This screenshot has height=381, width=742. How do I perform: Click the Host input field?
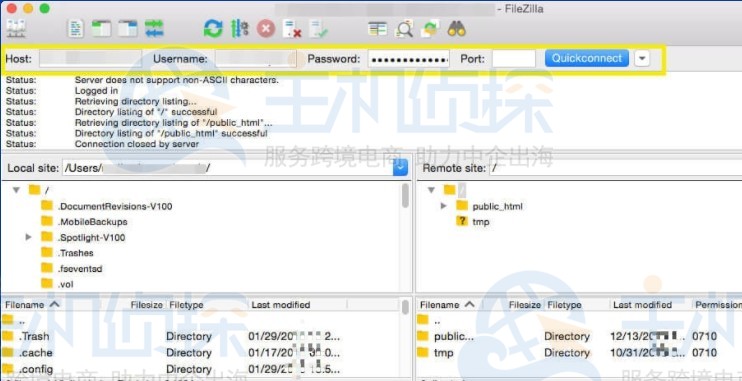tap(90, 59)
